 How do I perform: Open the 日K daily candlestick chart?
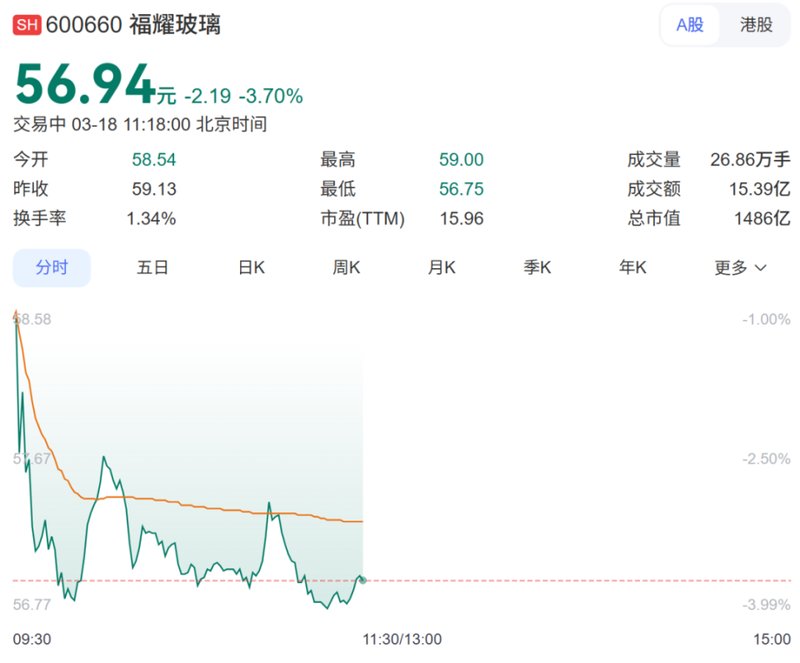click(x=249, y=267)
